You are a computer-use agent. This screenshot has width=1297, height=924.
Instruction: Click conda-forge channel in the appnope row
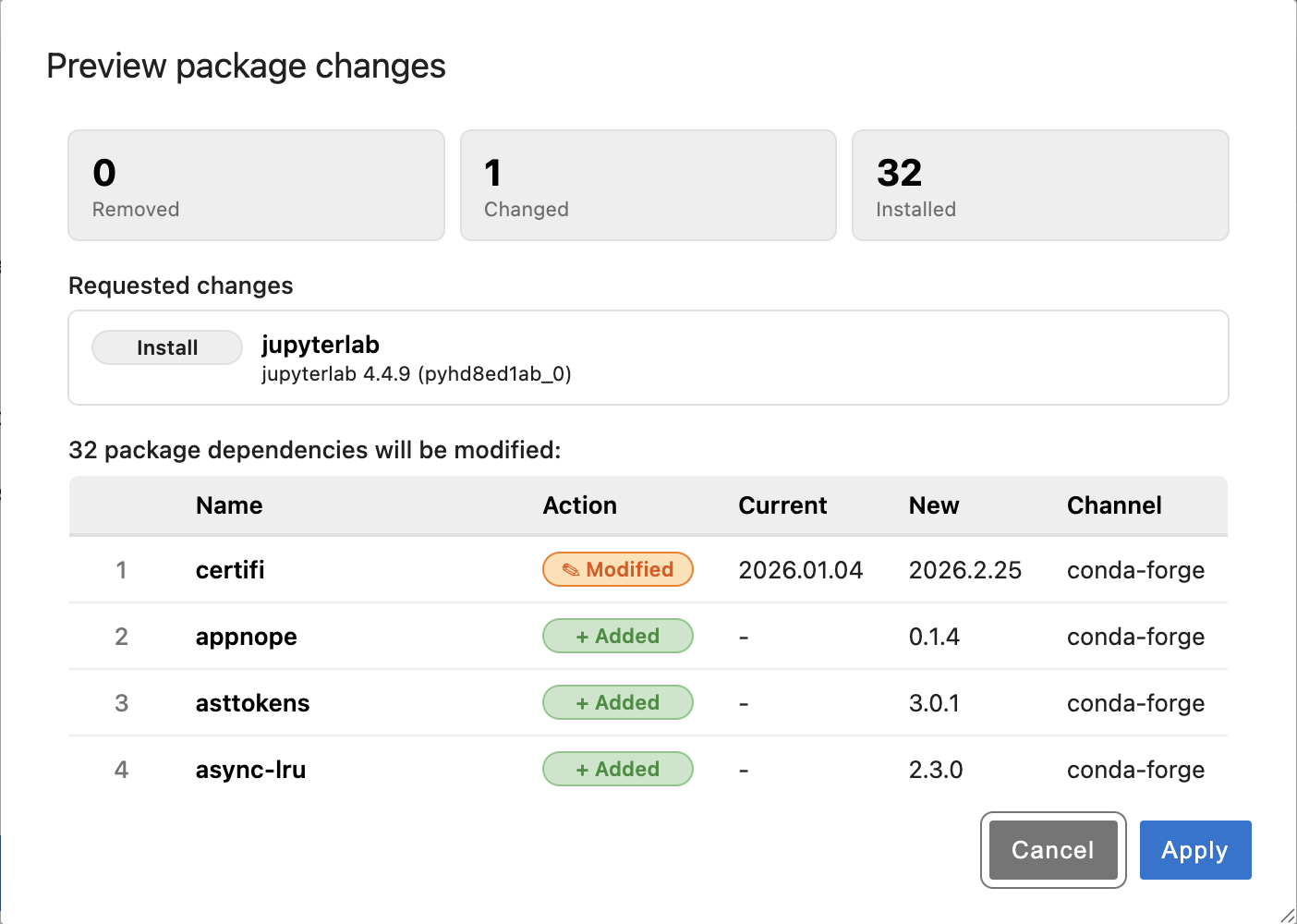click(x=1135, y=637)
